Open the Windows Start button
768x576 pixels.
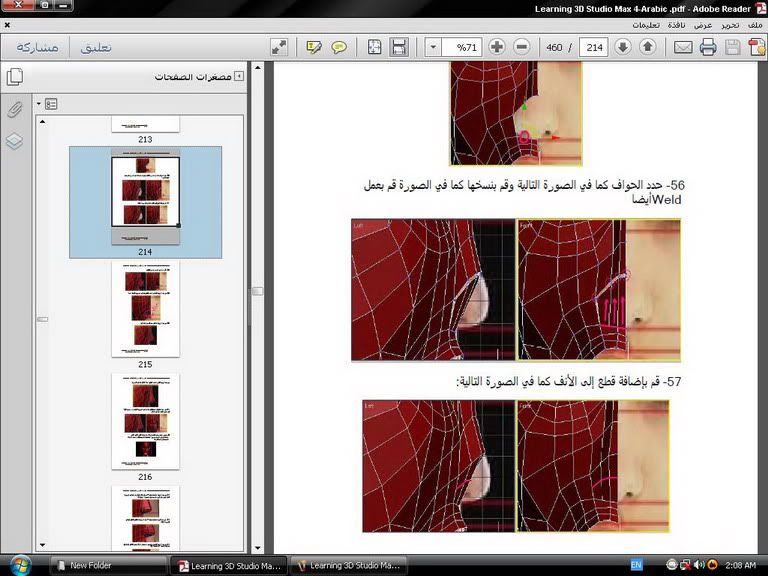click(x=21, y=565)
